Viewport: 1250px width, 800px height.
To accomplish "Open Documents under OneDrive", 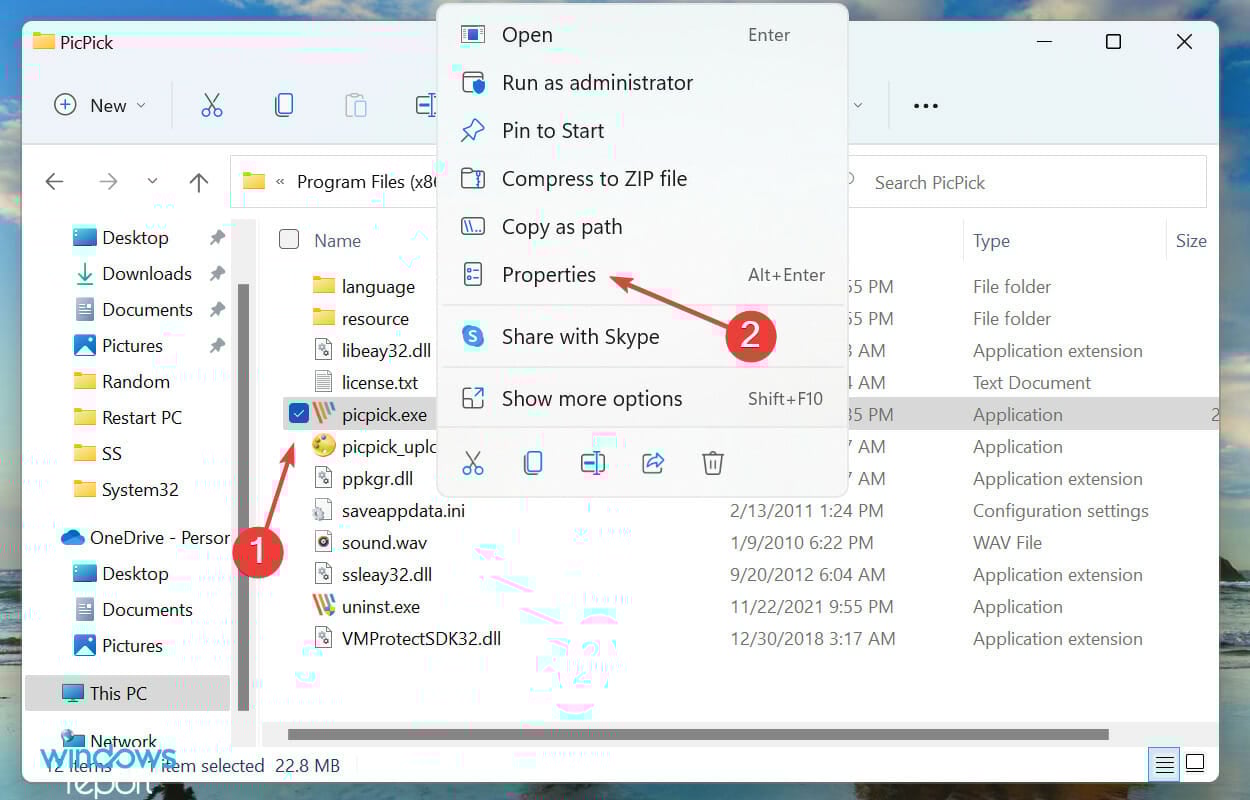I will [147, 609].
